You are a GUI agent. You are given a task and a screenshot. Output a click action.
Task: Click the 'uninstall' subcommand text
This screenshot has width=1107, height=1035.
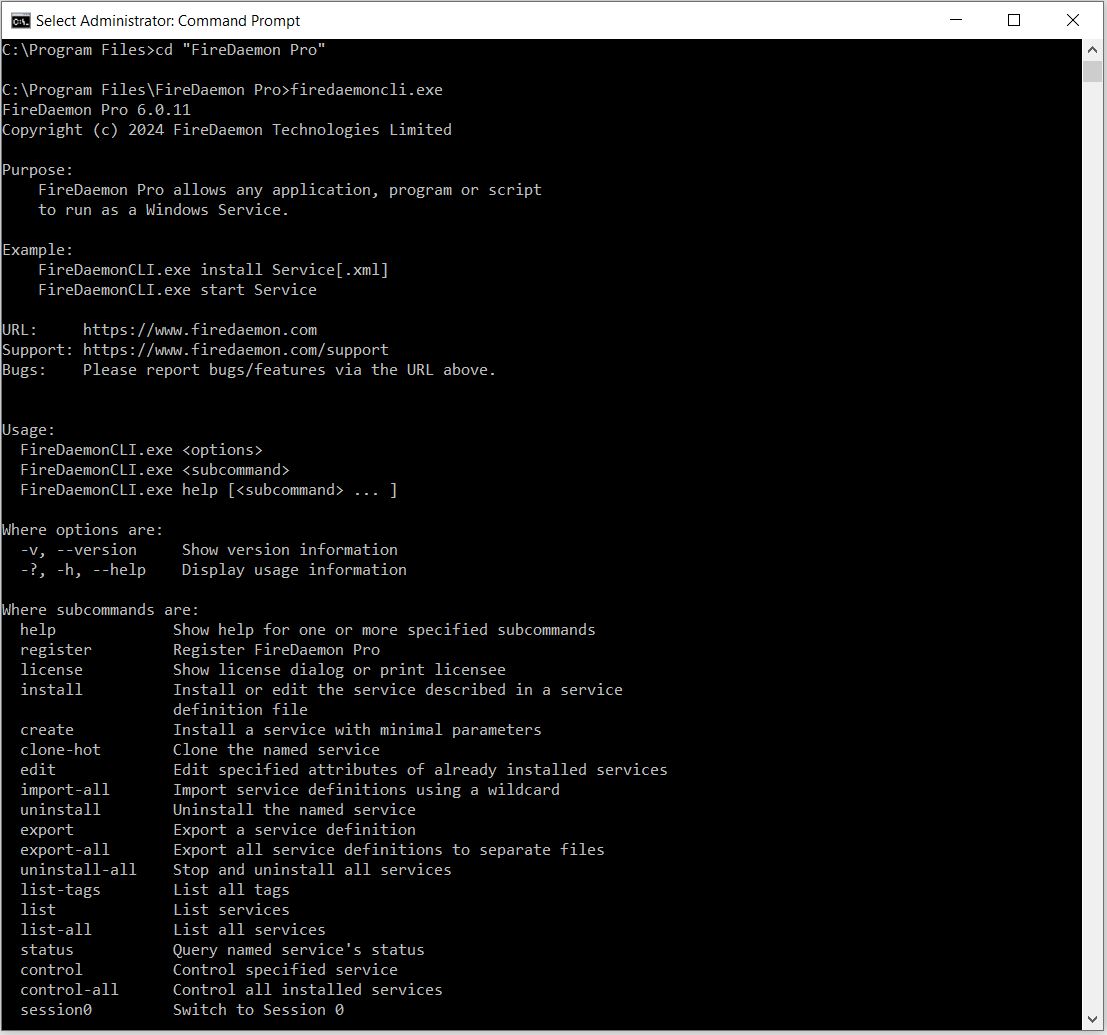[x=60, y=810]
